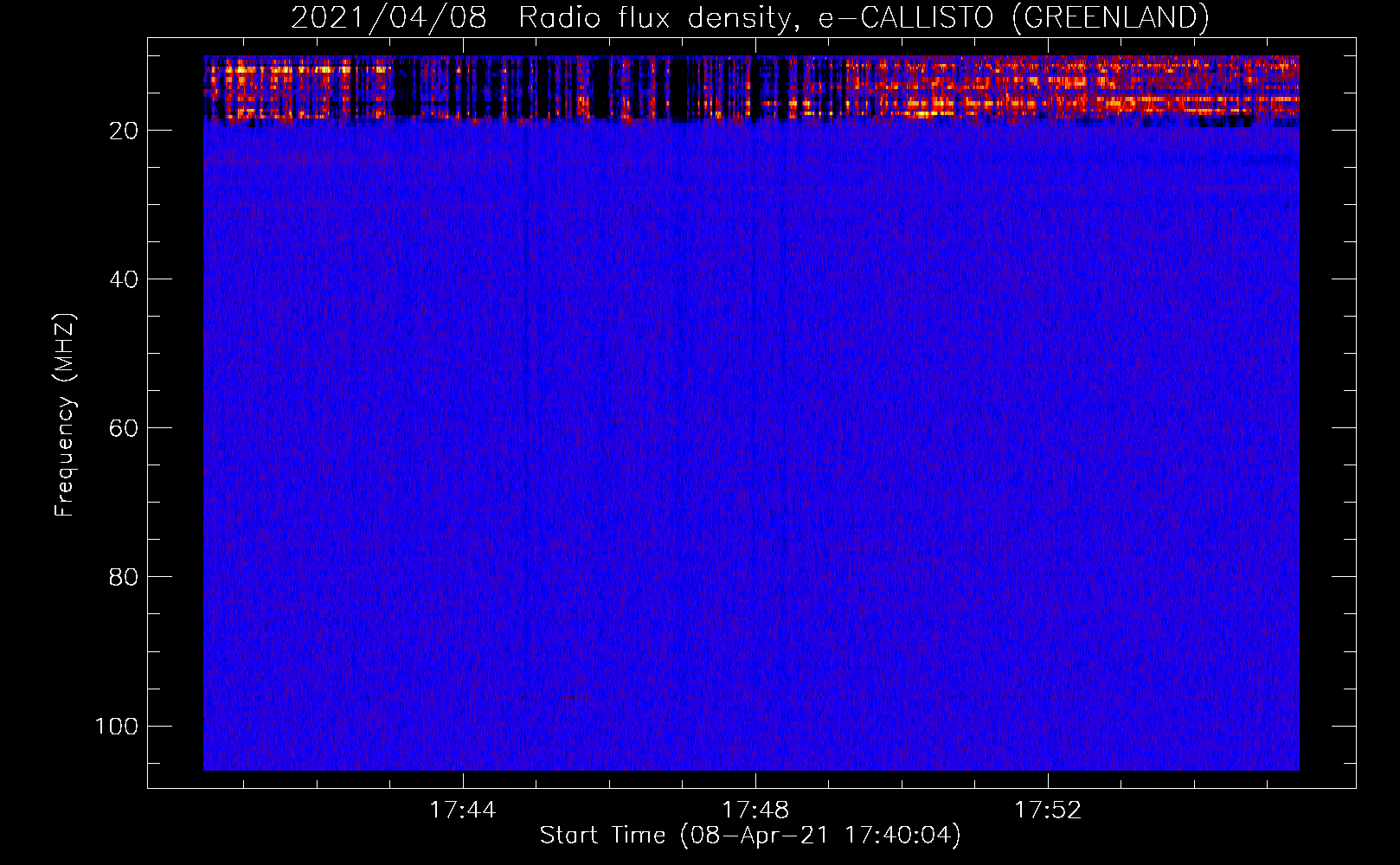Click the plot title '2021/04/08 Radio flux density'

(x=749, y=17)
